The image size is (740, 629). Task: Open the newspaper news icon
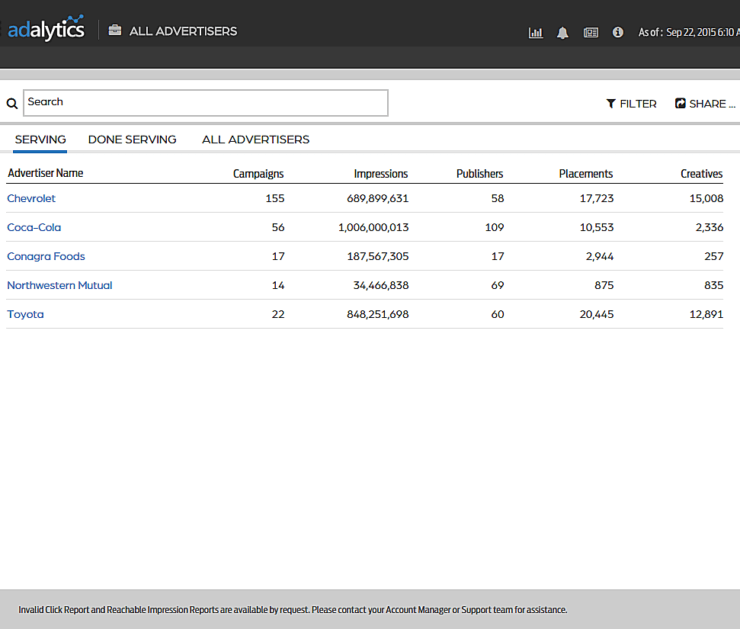591,33
